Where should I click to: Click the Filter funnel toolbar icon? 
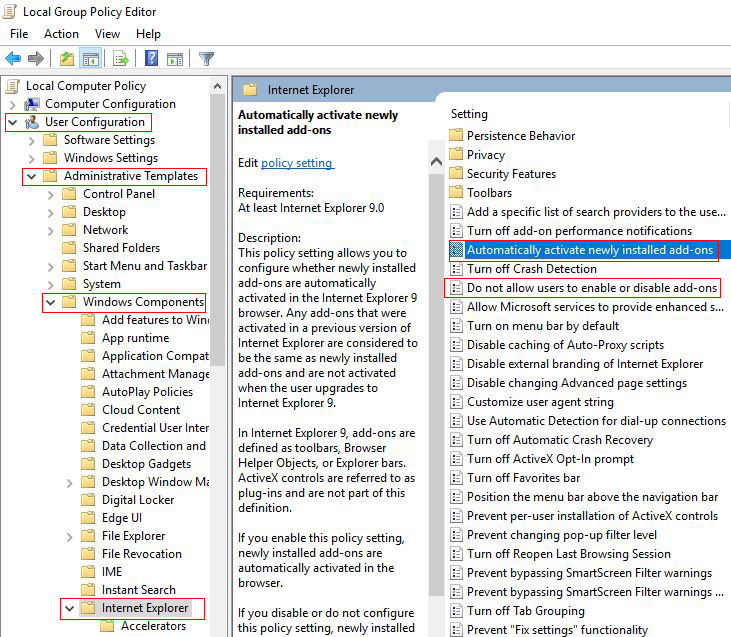coord(206,59)
